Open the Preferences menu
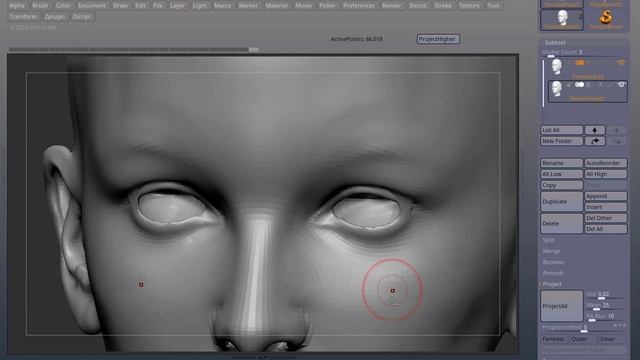The height and width of the screenshot is (360, 640). tap(359, 6)
